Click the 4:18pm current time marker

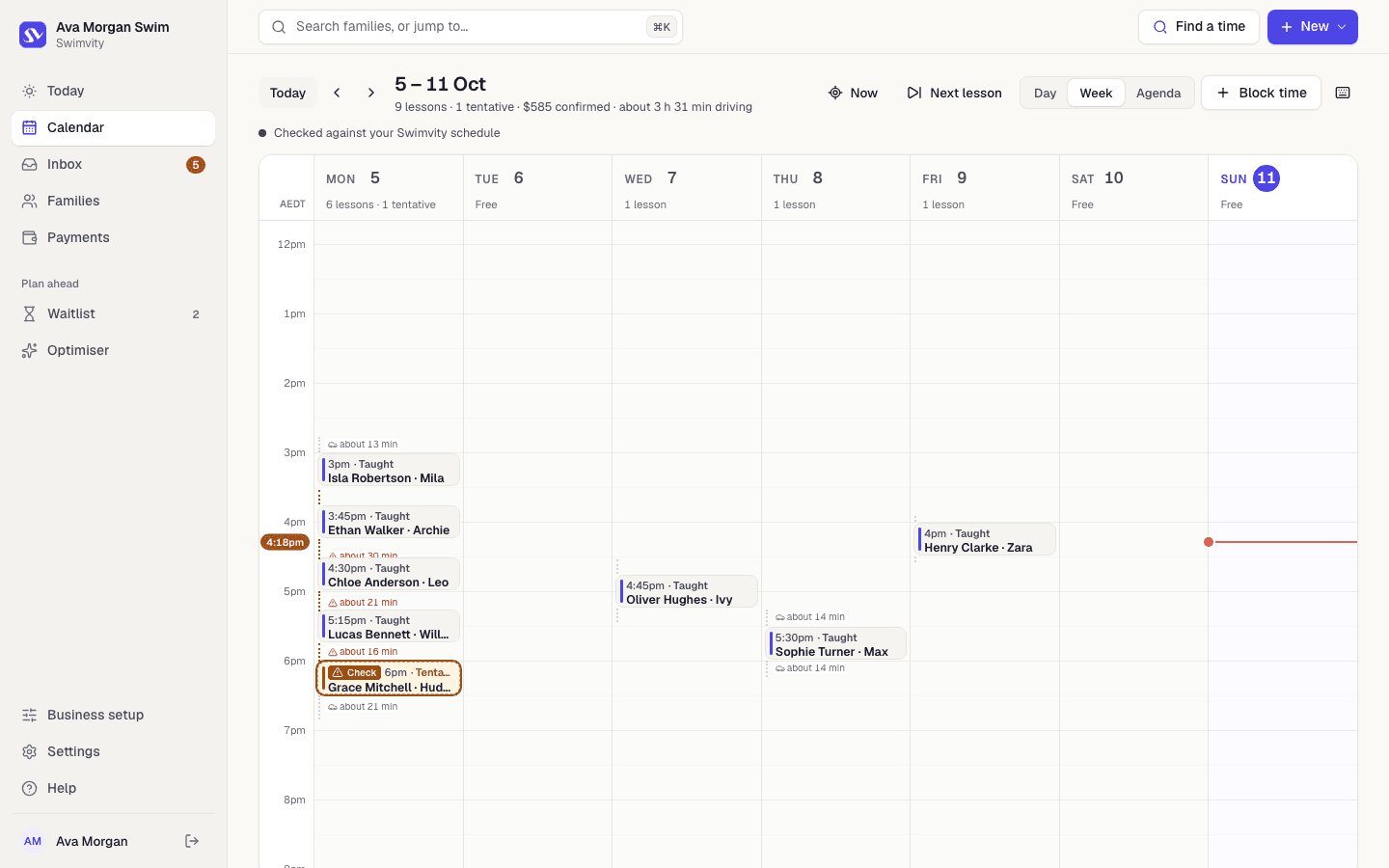pos(285,542)
